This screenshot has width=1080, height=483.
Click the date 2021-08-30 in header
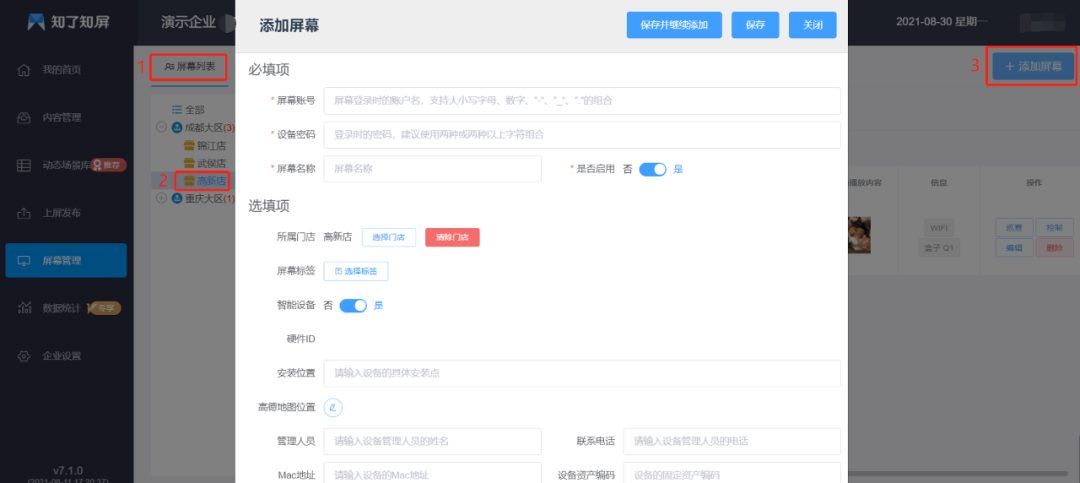tap(923, 22)
